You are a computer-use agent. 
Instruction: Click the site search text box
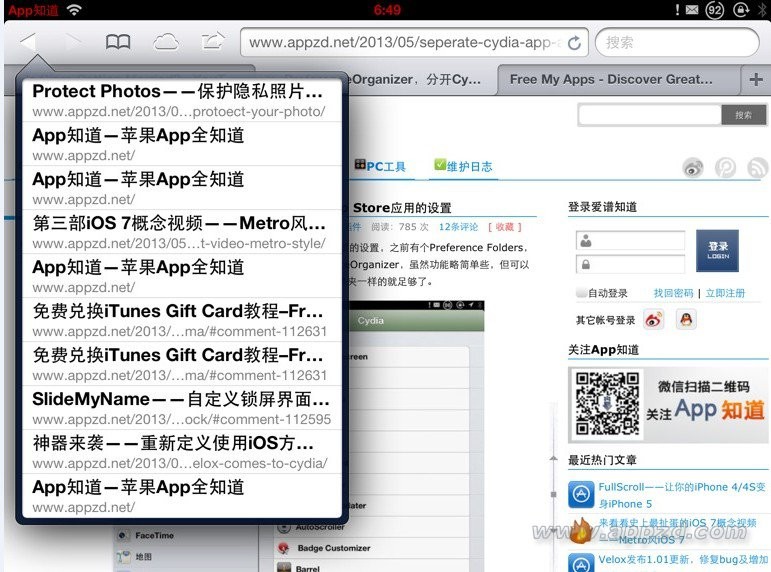coord(650,115)
